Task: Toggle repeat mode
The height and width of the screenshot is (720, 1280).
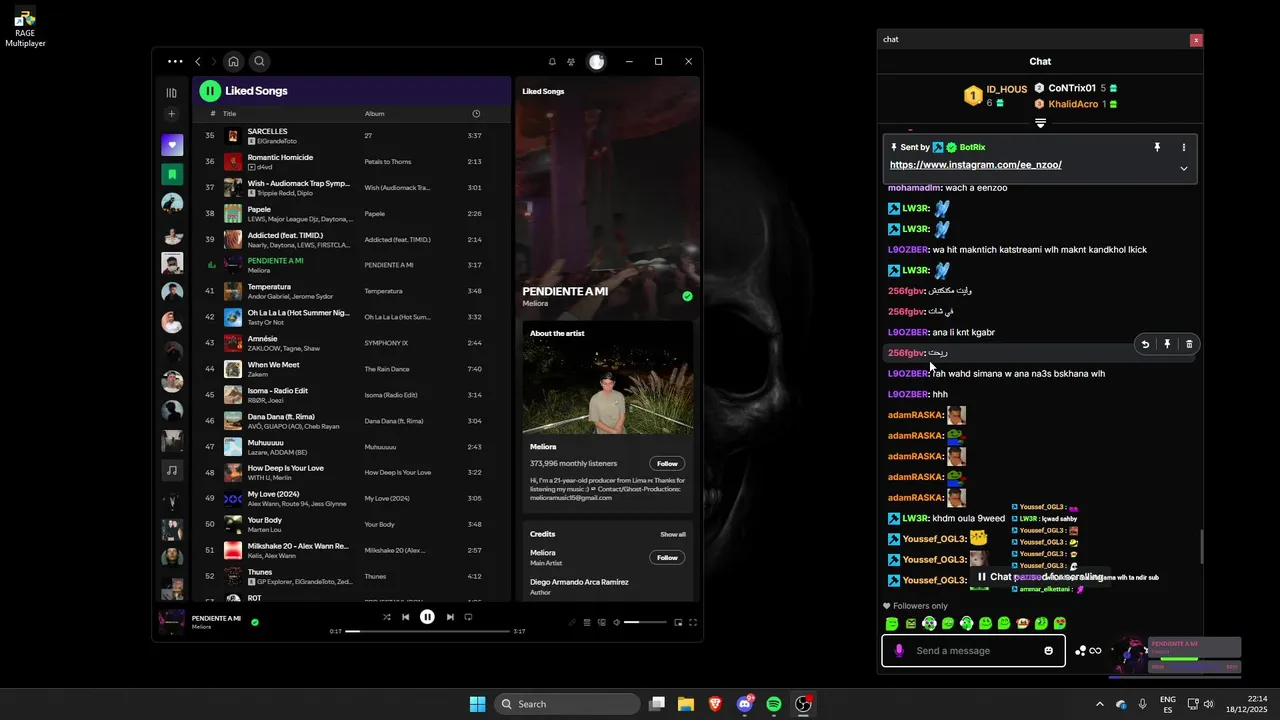Action: [x=468, y=617]
